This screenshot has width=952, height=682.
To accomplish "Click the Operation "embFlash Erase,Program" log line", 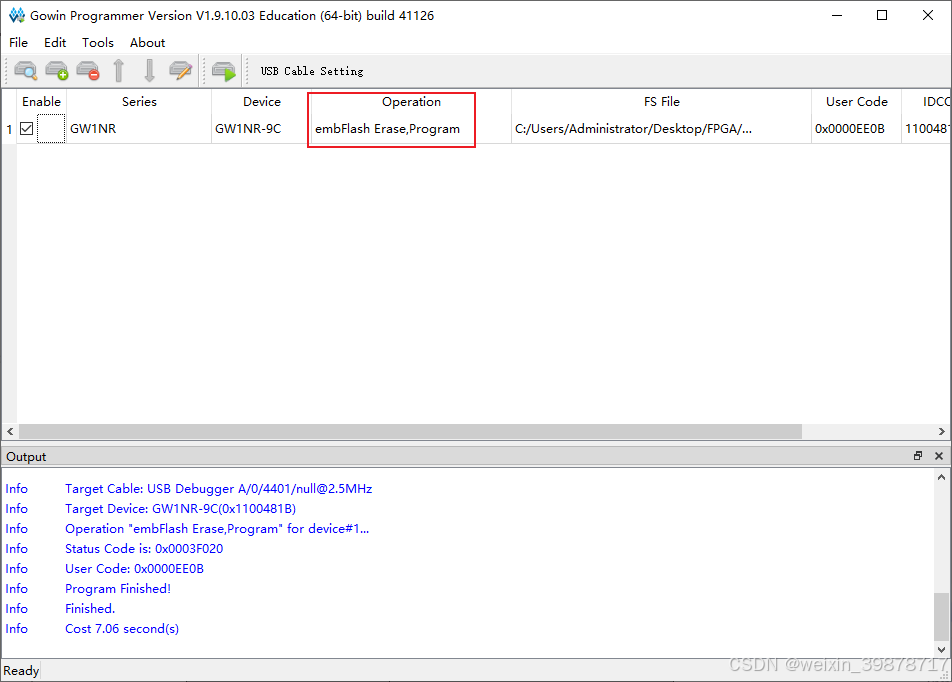I will coord(217,529).
